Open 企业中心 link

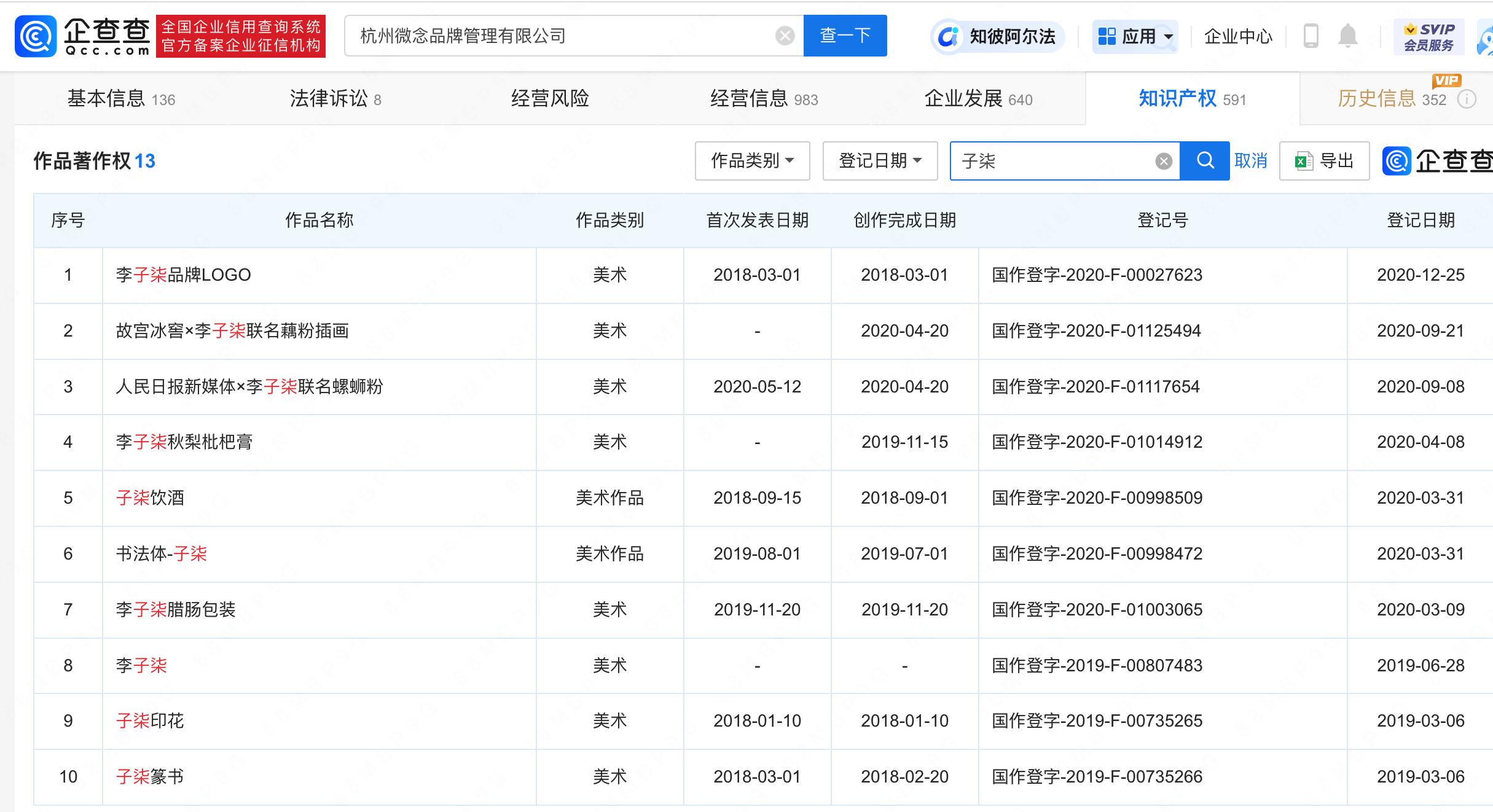[x=1237, y=37]
